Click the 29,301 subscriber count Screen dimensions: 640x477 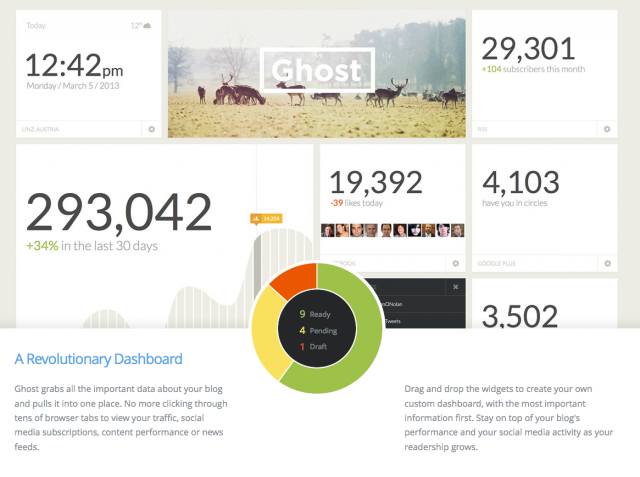point(529,49)
